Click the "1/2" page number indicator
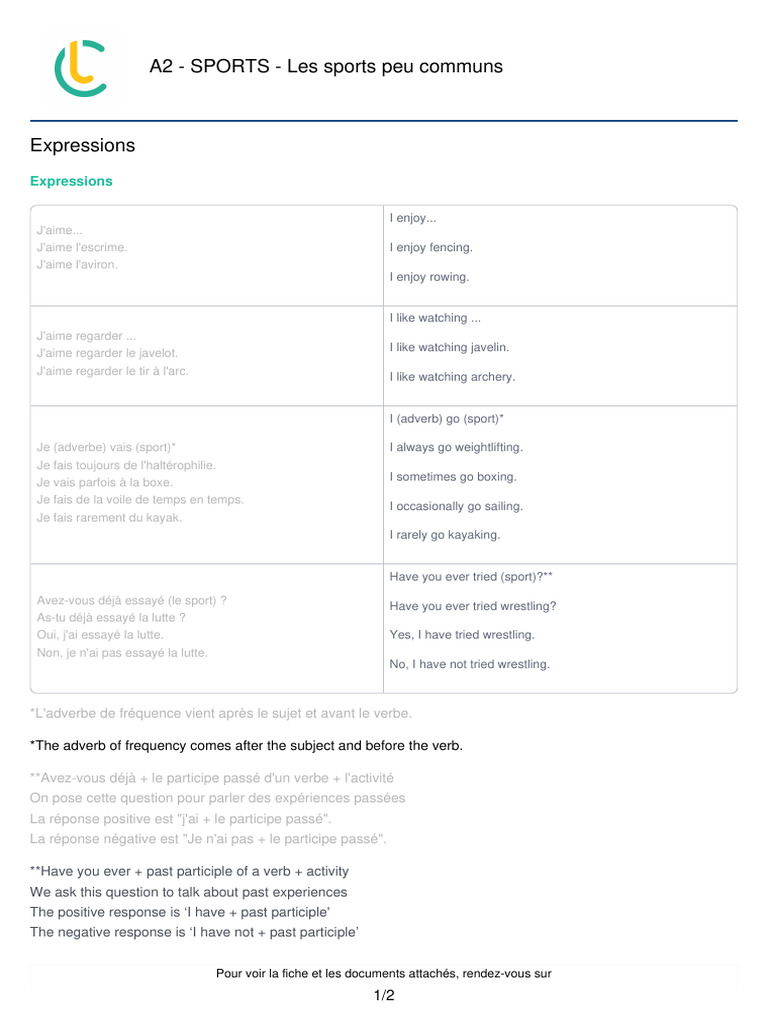 (x=384, y=996)
